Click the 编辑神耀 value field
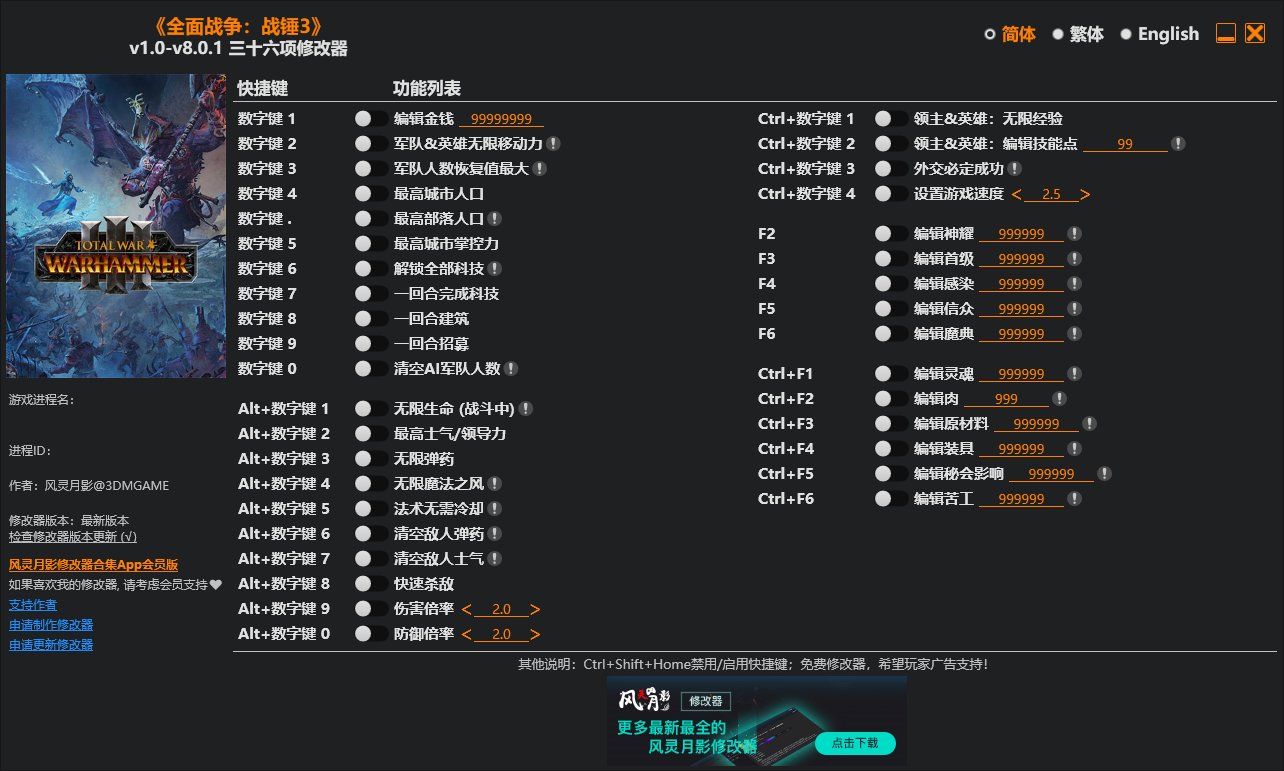The image size is (1284, 771). click(1021, 234)
